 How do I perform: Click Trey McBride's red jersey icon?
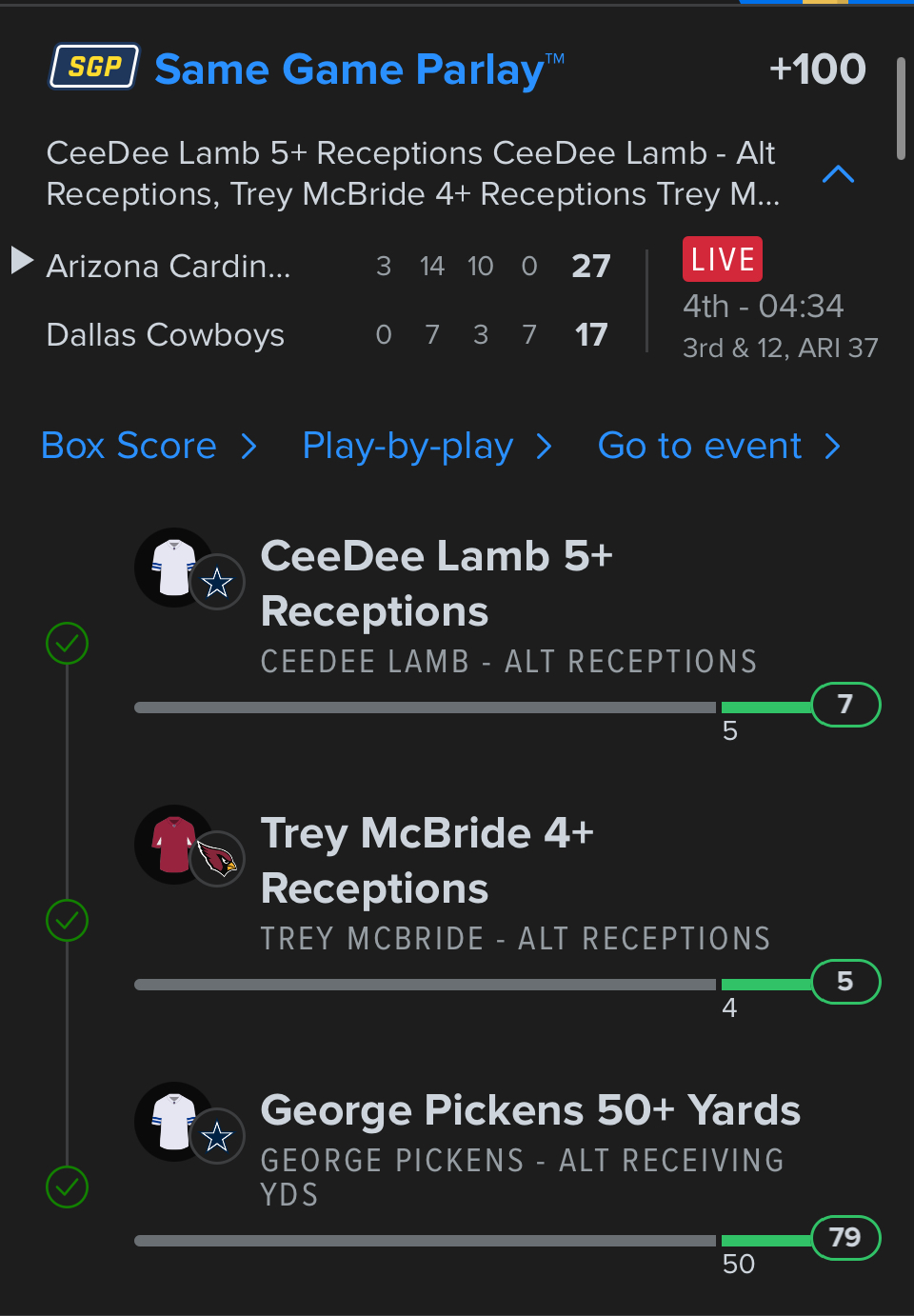[172, 845]
